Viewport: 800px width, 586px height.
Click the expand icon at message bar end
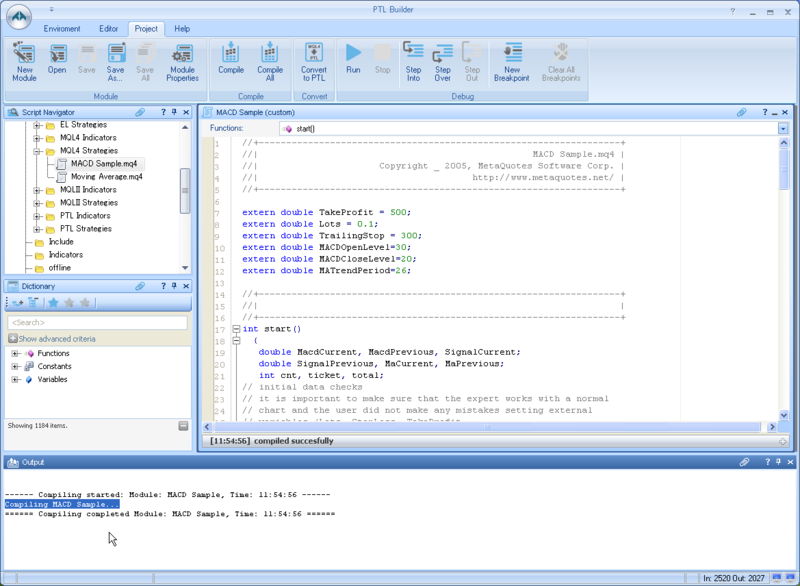[x=783, y=441]
